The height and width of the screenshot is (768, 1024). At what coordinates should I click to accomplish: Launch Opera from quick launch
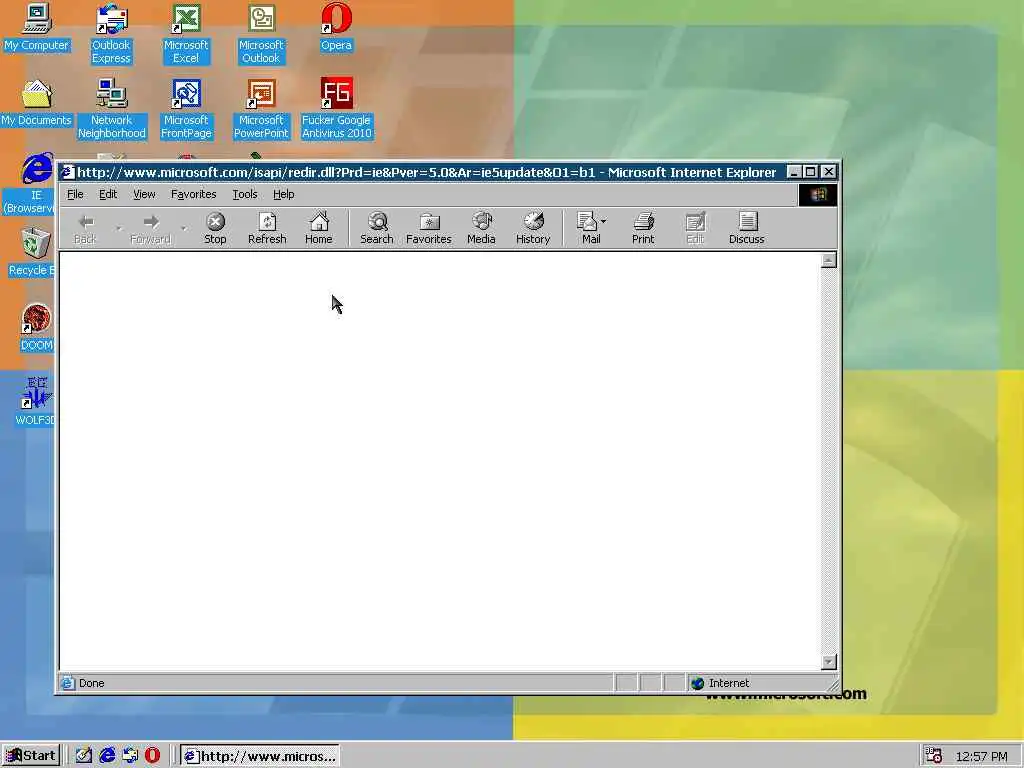[x=152, y=756]
